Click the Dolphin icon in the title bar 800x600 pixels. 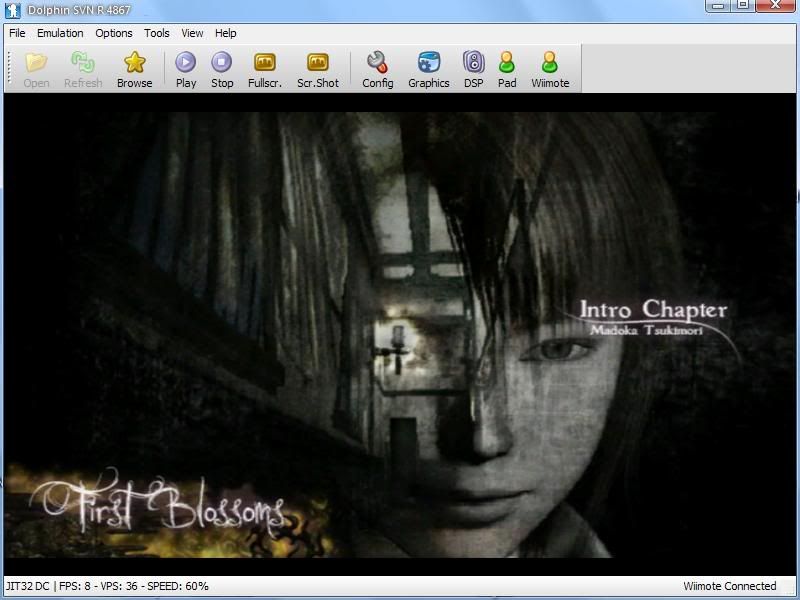point(12,10)
